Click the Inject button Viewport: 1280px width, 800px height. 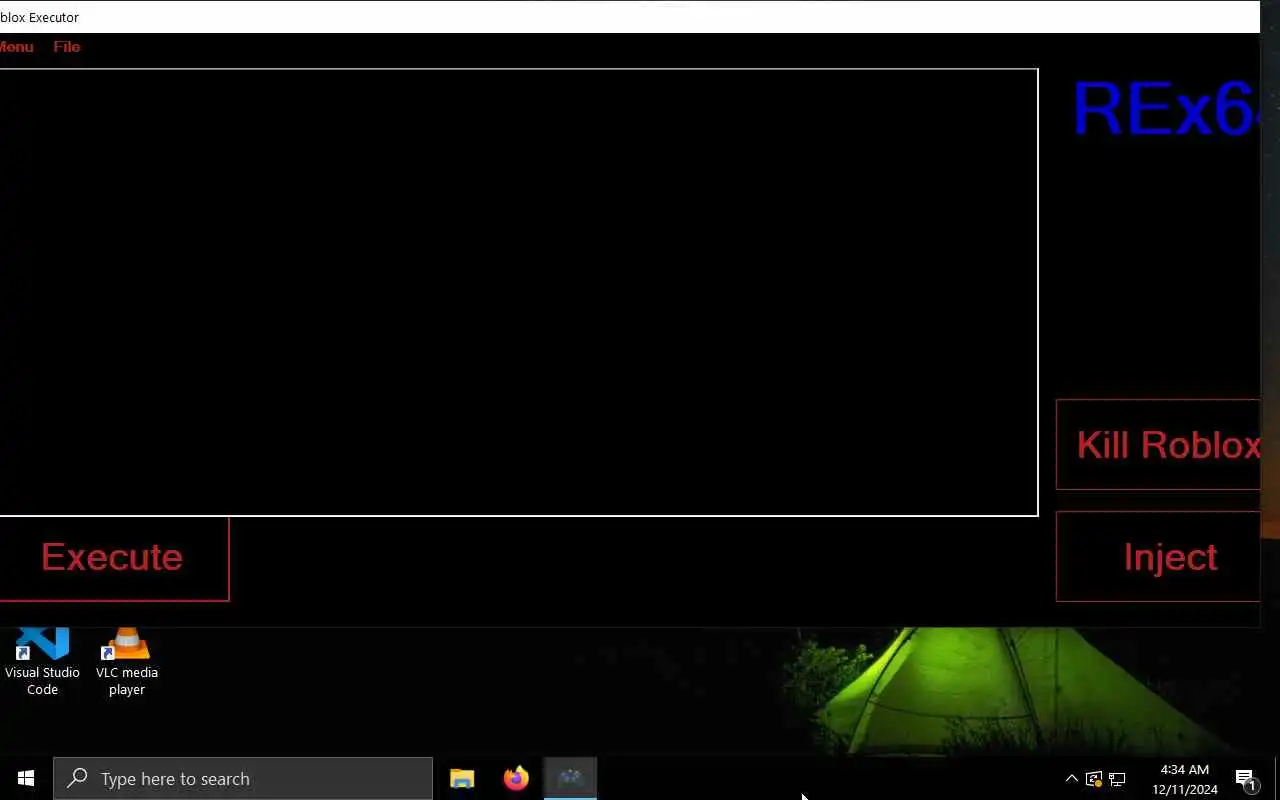(x=1158, y=557)
